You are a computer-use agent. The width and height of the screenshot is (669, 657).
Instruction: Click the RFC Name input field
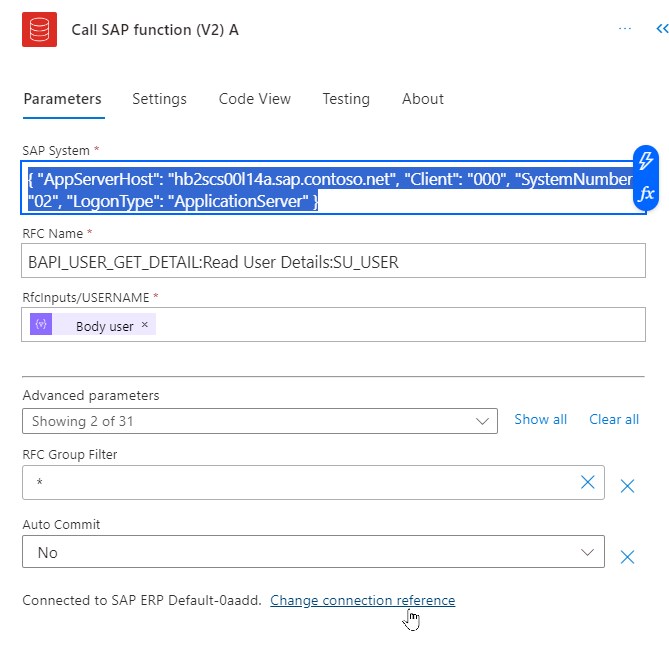[x=333, y=261]
